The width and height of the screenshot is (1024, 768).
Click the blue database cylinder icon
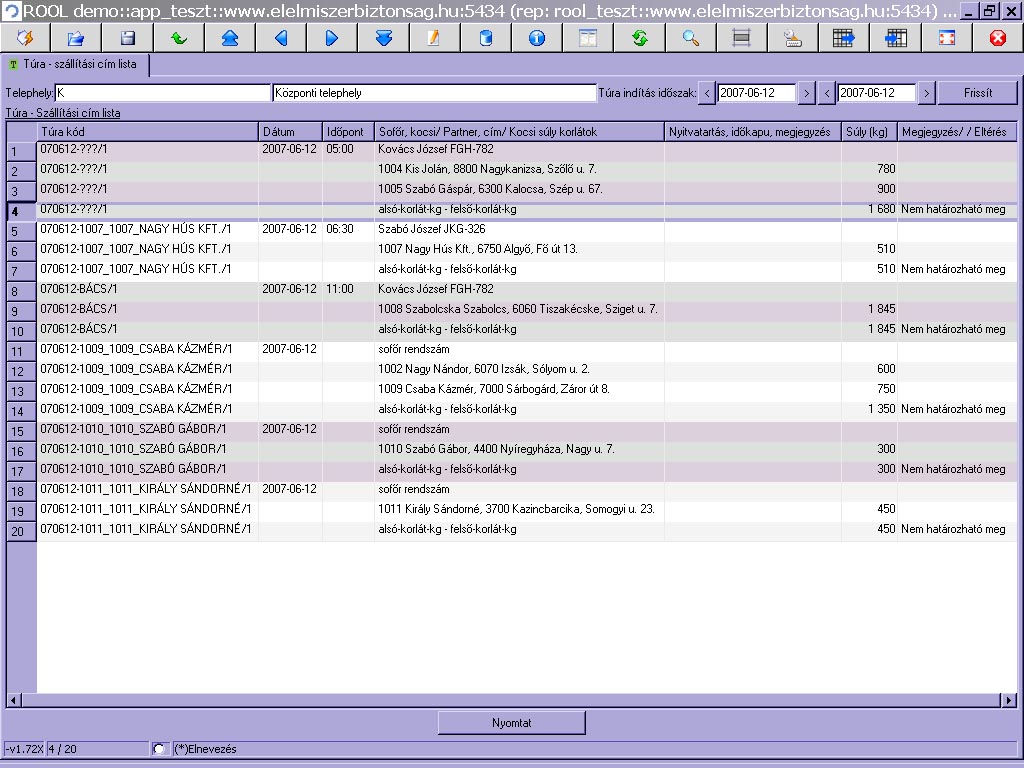(x=485, y=38)
